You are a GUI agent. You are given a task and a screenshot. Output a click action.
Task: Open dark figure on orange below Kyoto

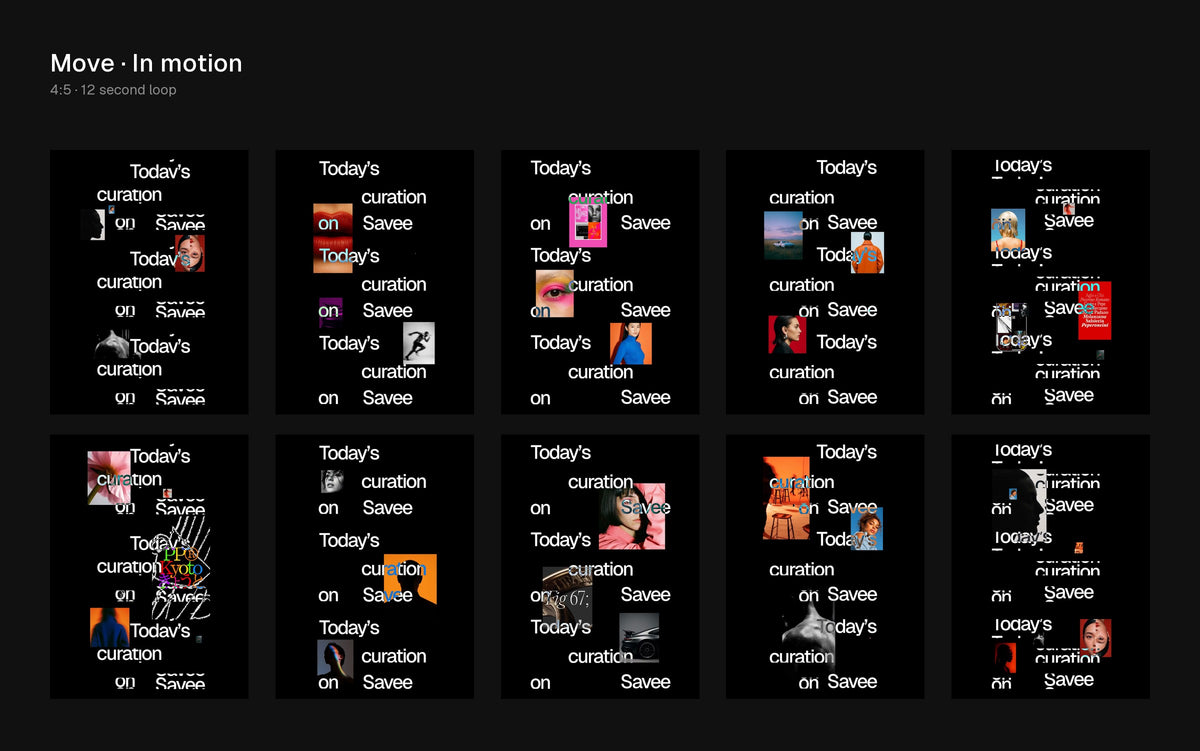(x=109, y=627)
